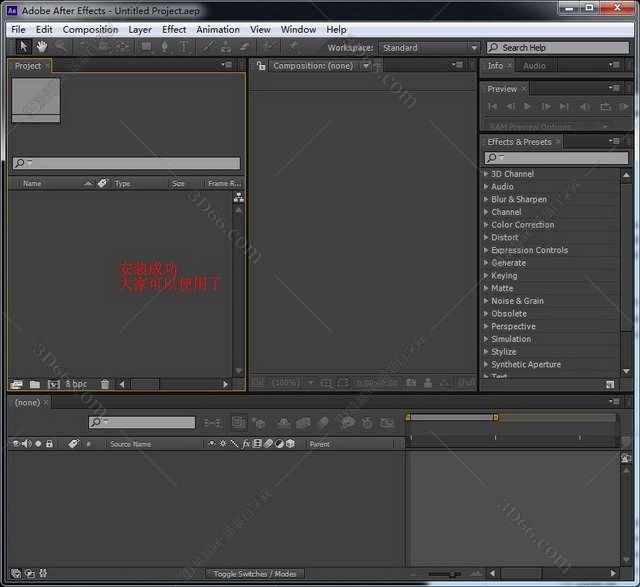Click the video eye column icon in timeline
Image resolution: width=640 pixels, height=587 pixels.
click(15, 443)
